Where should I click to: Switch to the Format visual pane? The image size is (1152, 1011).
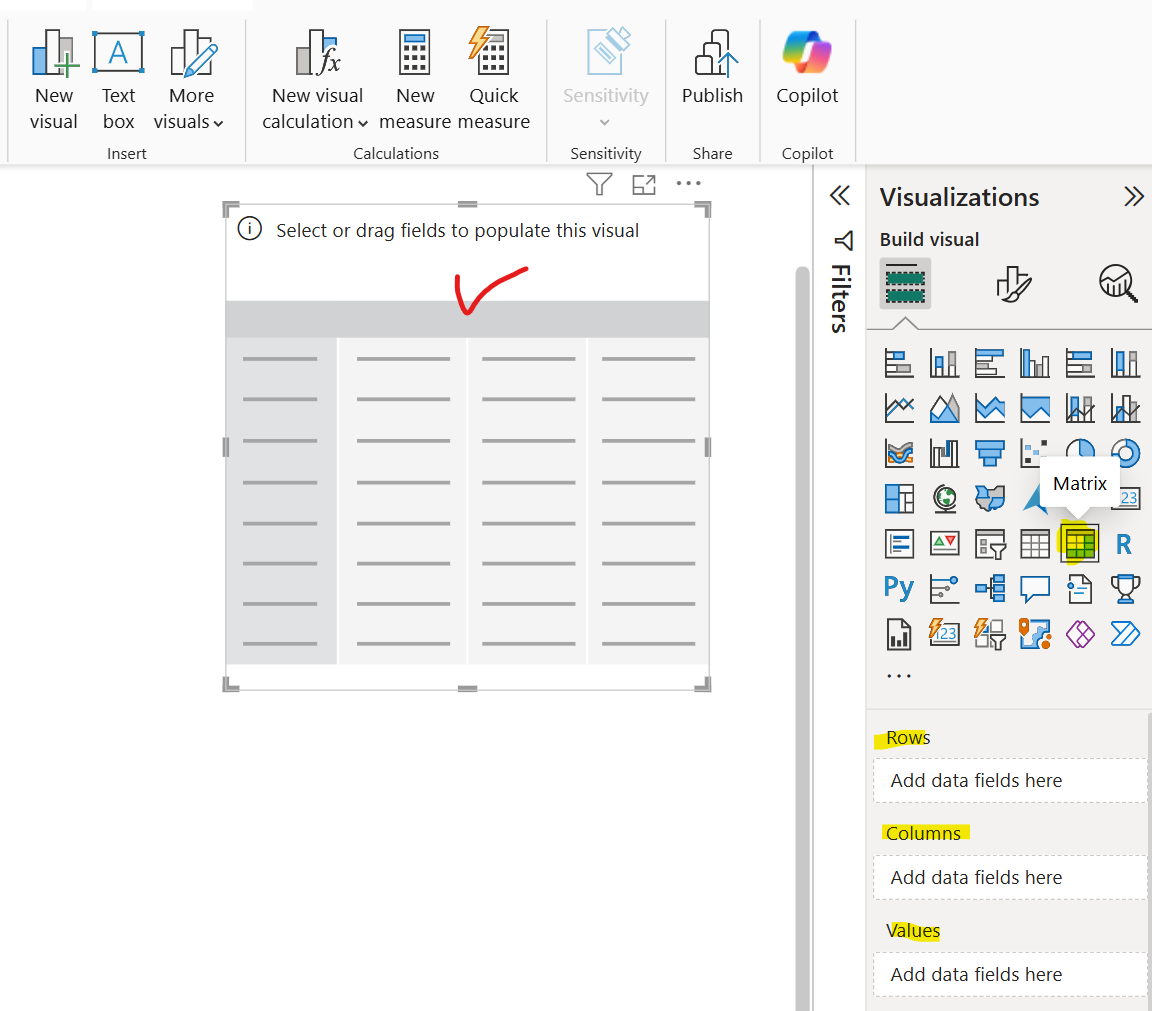[x=1011, y=284]
